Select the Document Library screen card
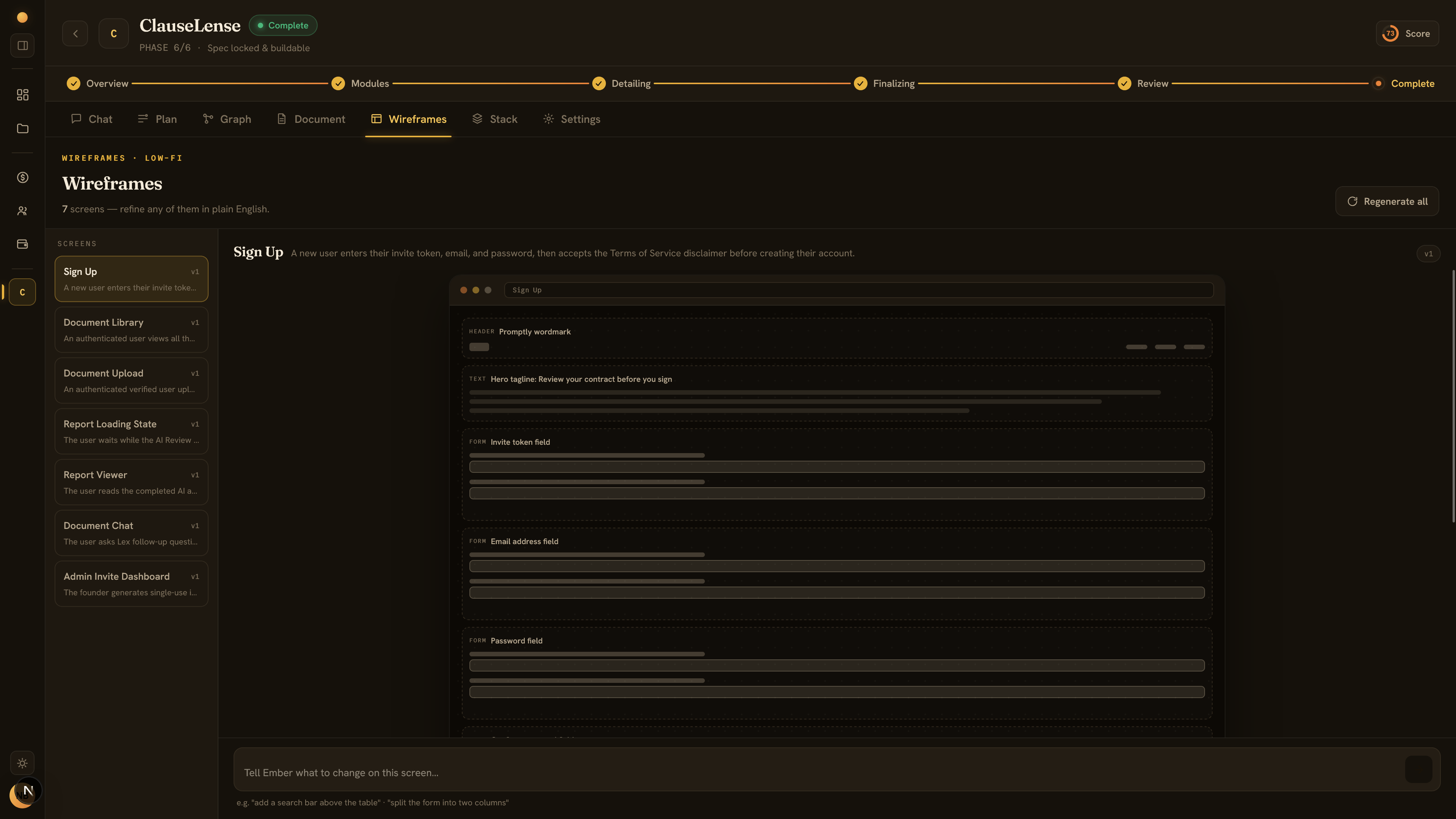 (132, 330)
